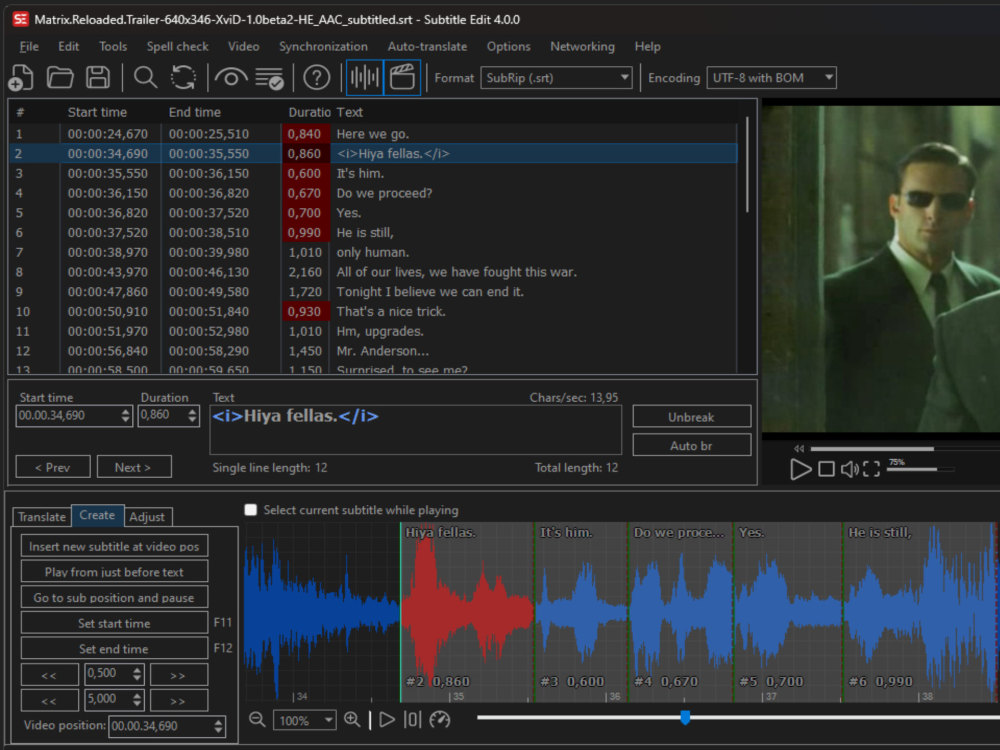Screen dimensions: 1000x750
Task: Click waveform play selection icon
Action: (x=386, y=720)
